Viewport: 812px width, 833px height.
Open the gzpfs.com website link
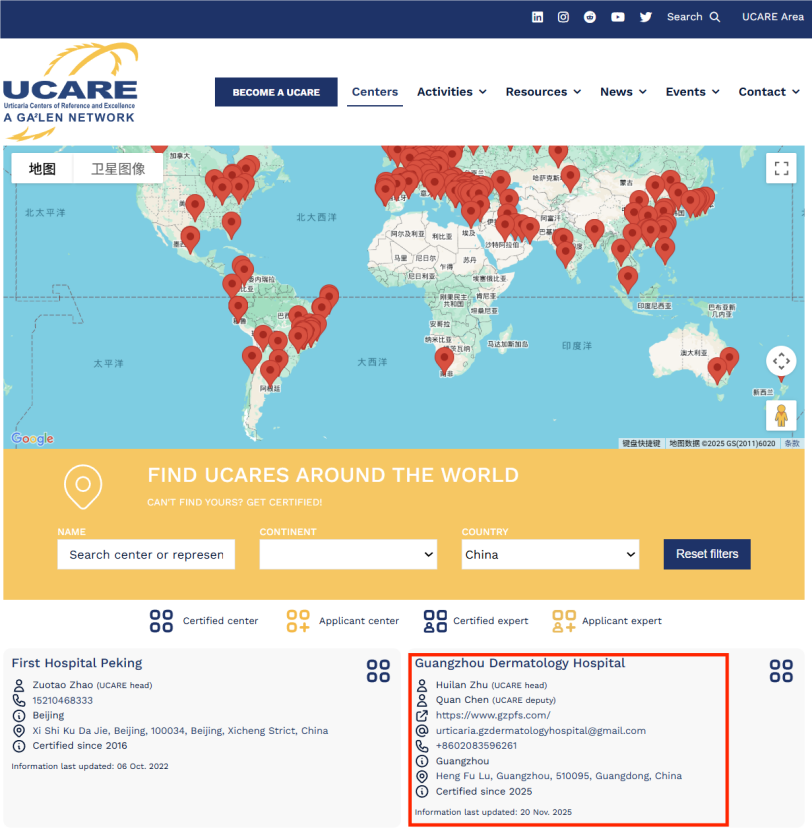click(493, 715)
